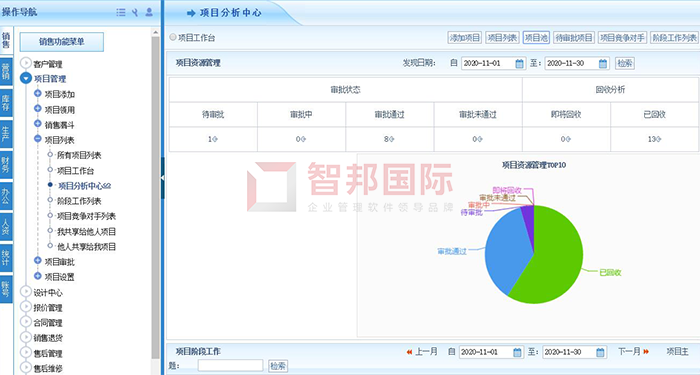This screenshot has height=375, width=700.
Task: Click the list view icon in navigation header
Action: pos(121,12)
